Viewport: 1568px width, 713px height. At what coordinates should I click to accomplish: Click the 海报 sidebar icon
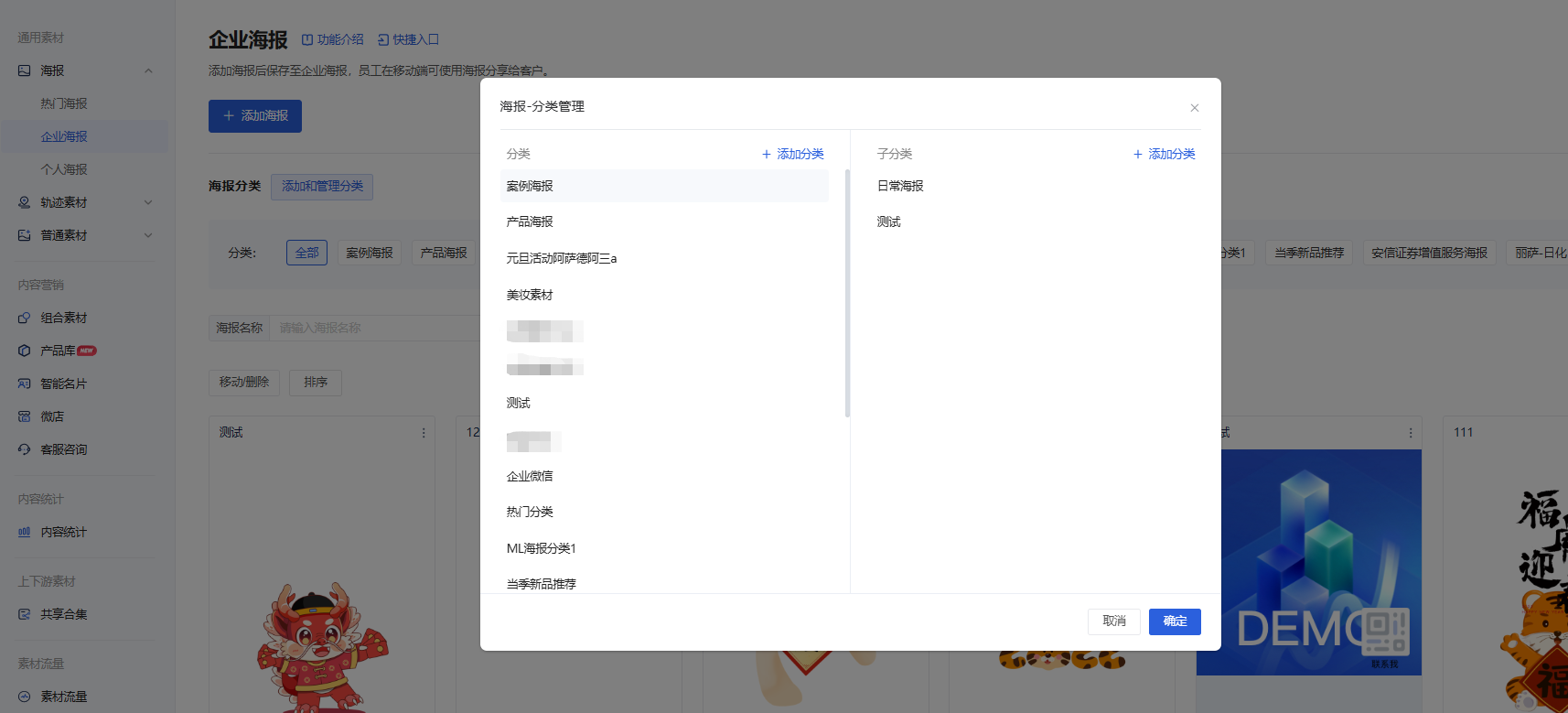pos(25,70)
